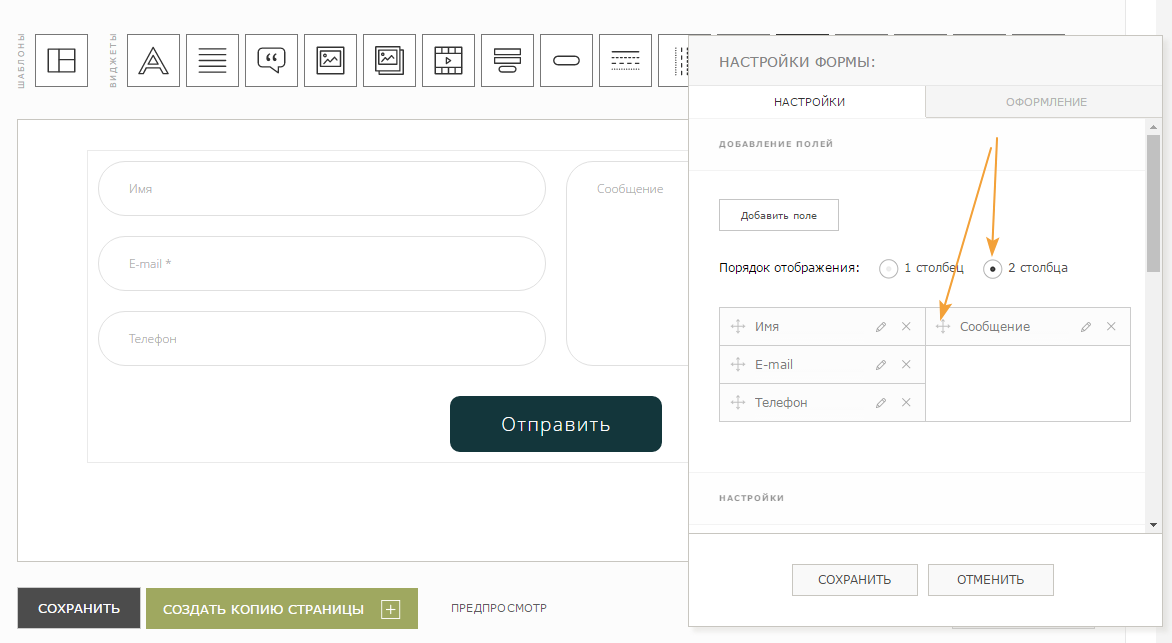Viewport: 1172px width, 643px height.
Task: Click the move handle of Имя field
Action: click(x=738, y=327)
